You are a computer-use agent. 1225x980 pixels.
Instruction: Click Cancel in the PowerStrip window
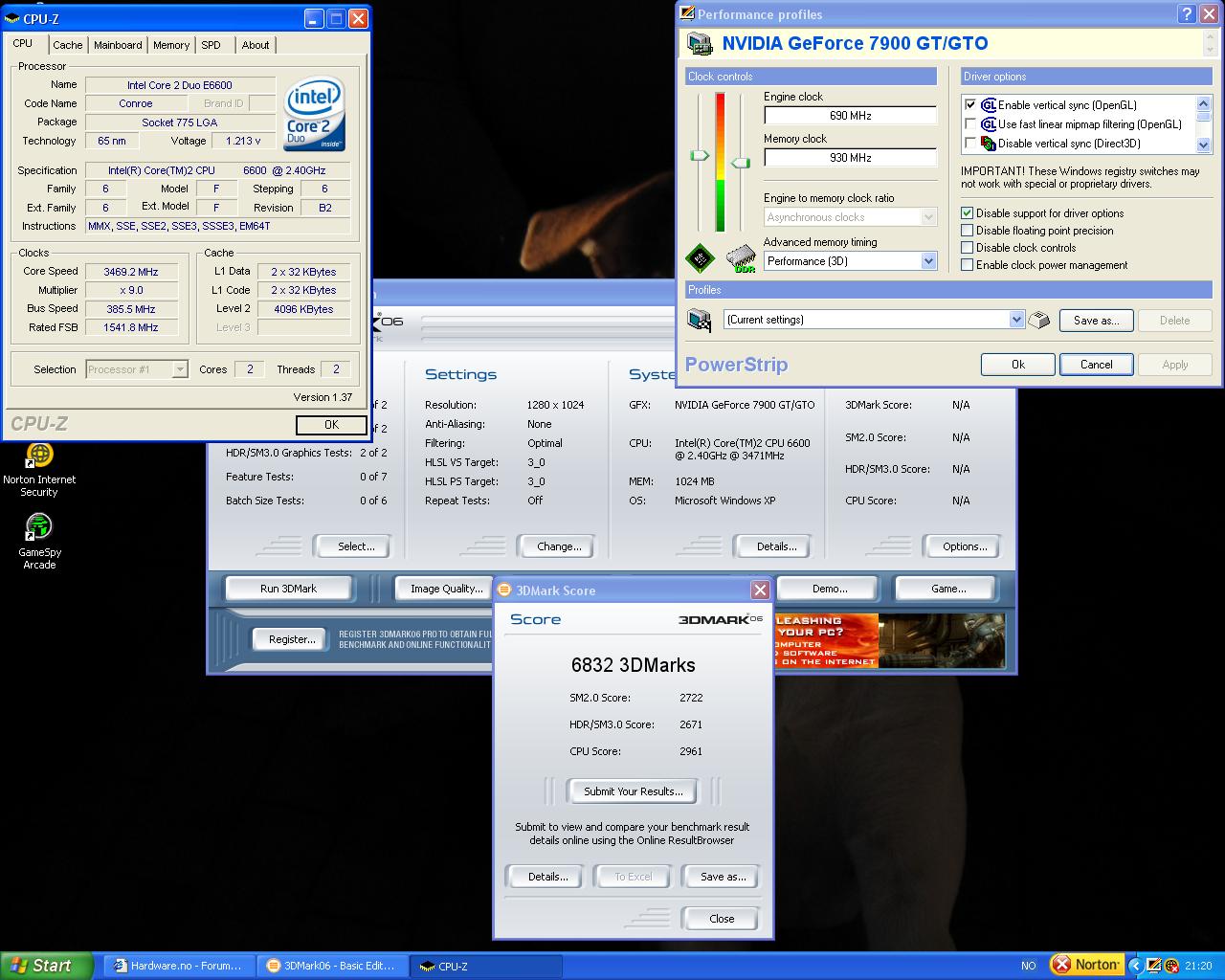pyautogui.click(x=1096, y=365)
